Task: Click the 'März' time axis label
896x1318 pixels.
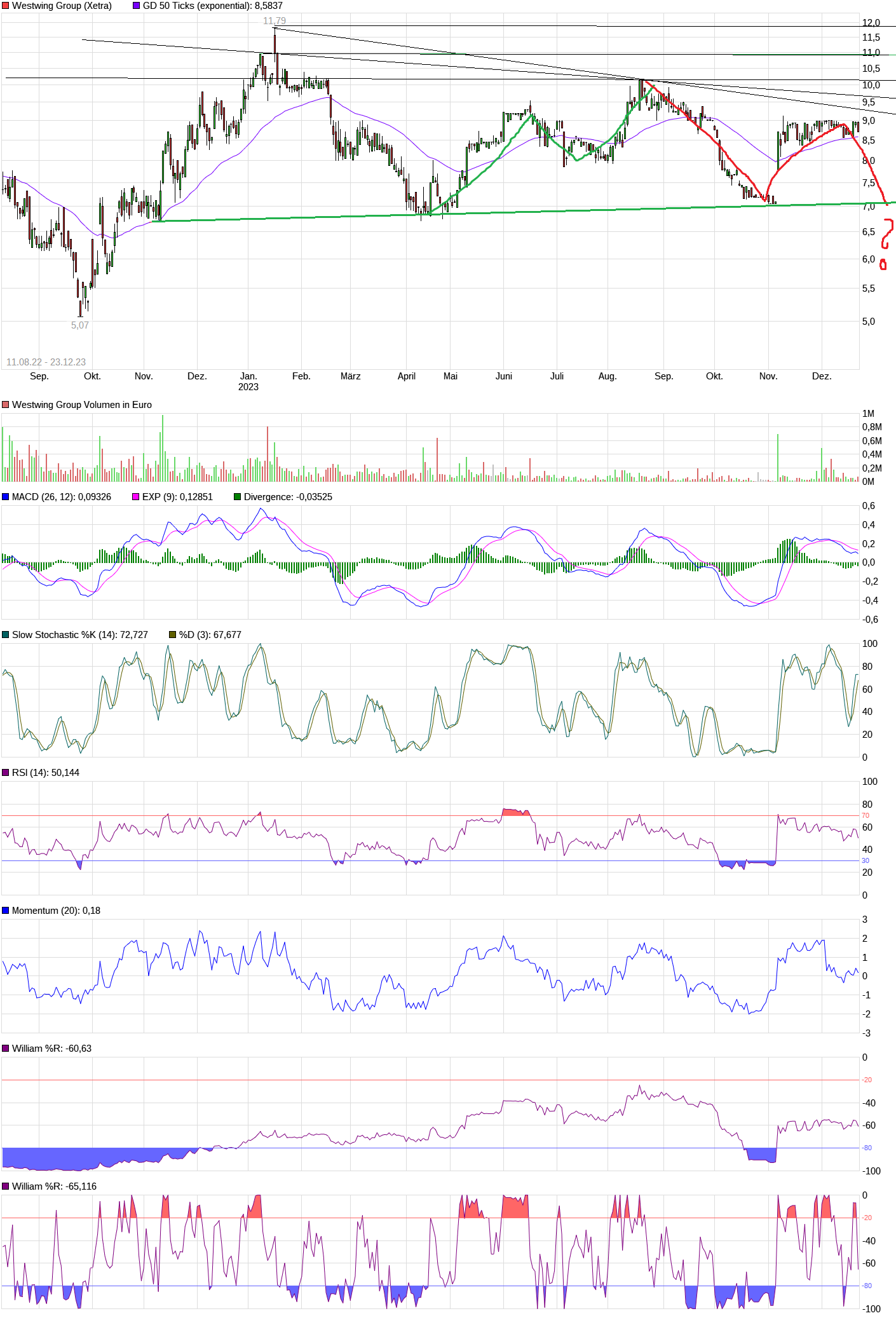Action: 351,376
